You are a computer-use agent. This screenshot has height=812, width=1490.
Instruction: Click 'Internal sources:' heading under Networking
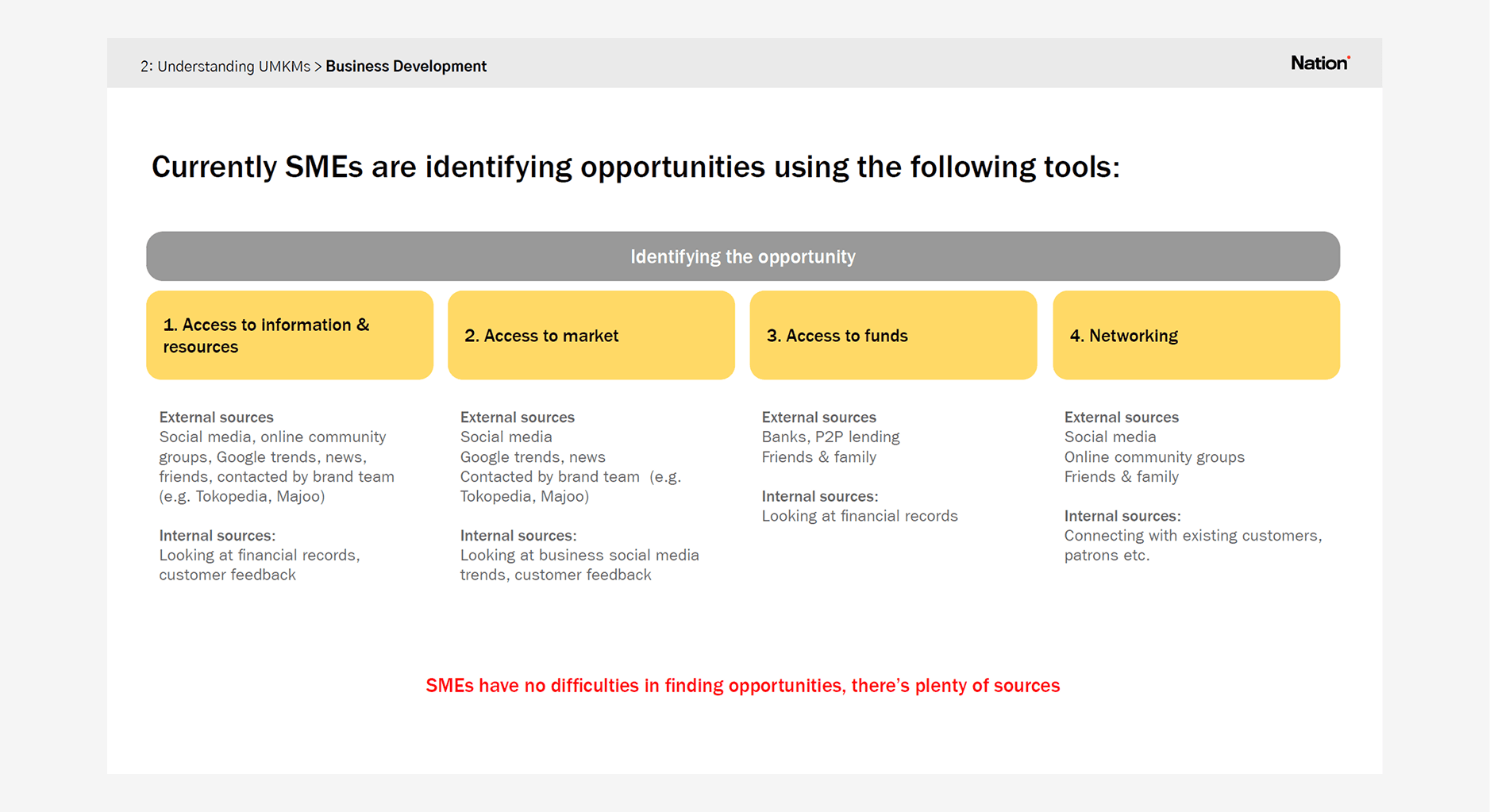(x=1122, y=516)
